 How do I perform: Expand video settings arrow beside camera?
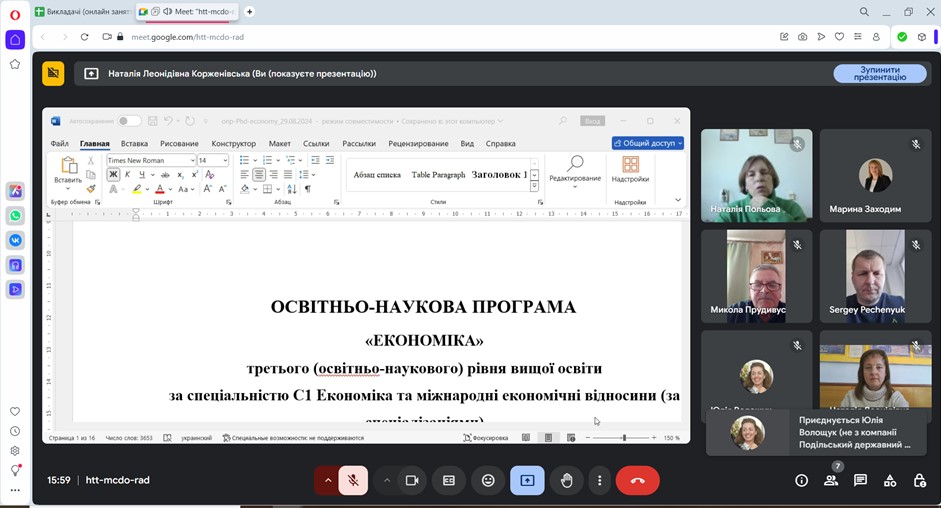click(x=386, y=480)
